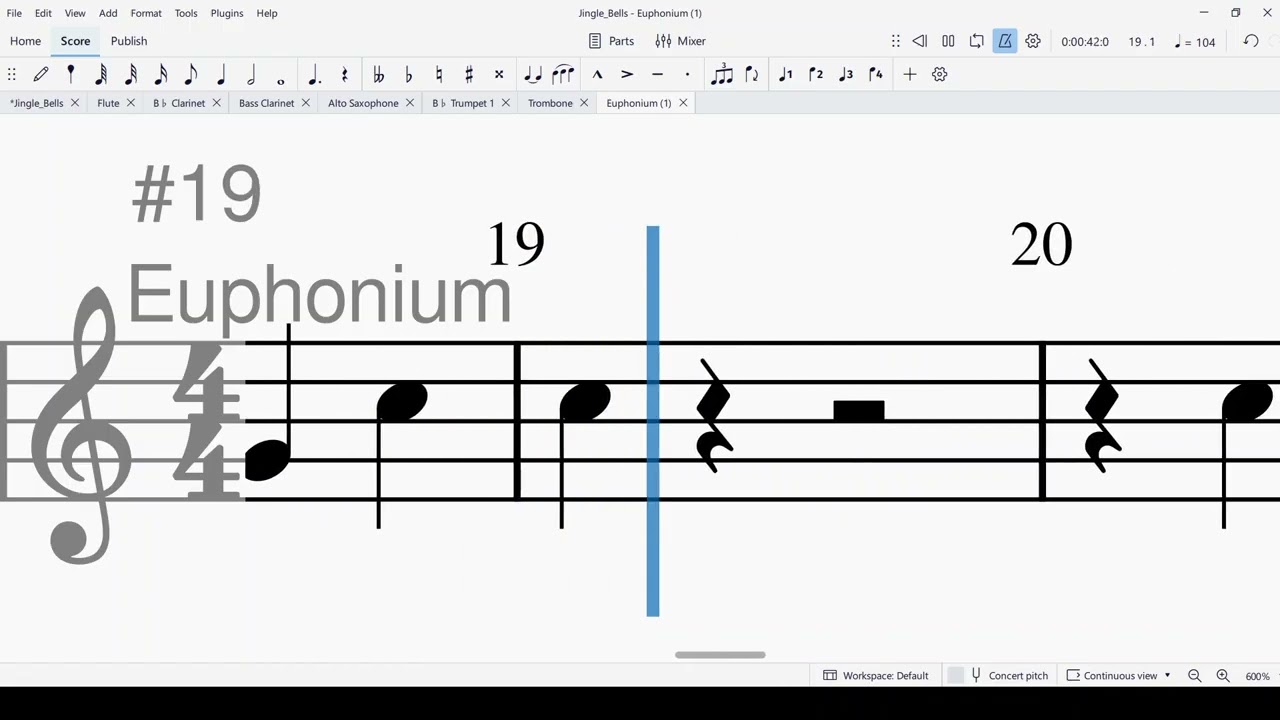Screen dimensions: 1280x720
Task: Choose the eighth note duration
Action: click(x=191, y=74)
